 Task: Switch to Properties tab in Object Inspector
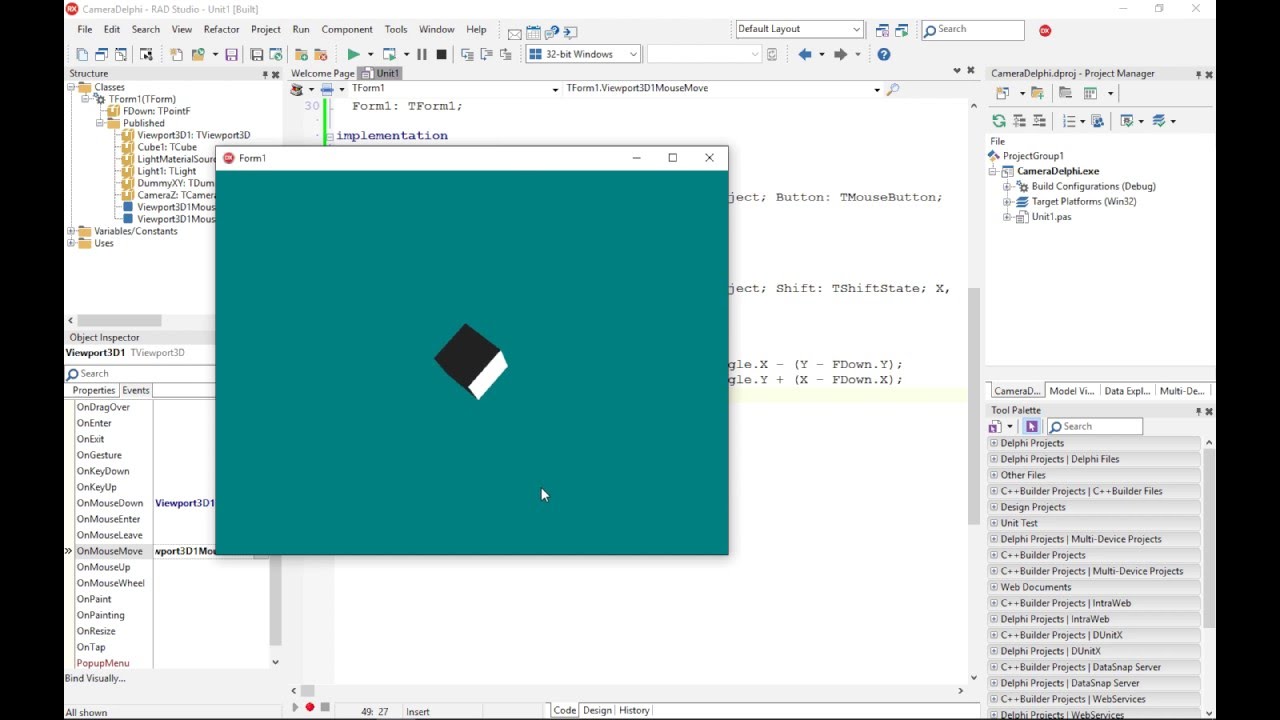(x=94, y=390)
